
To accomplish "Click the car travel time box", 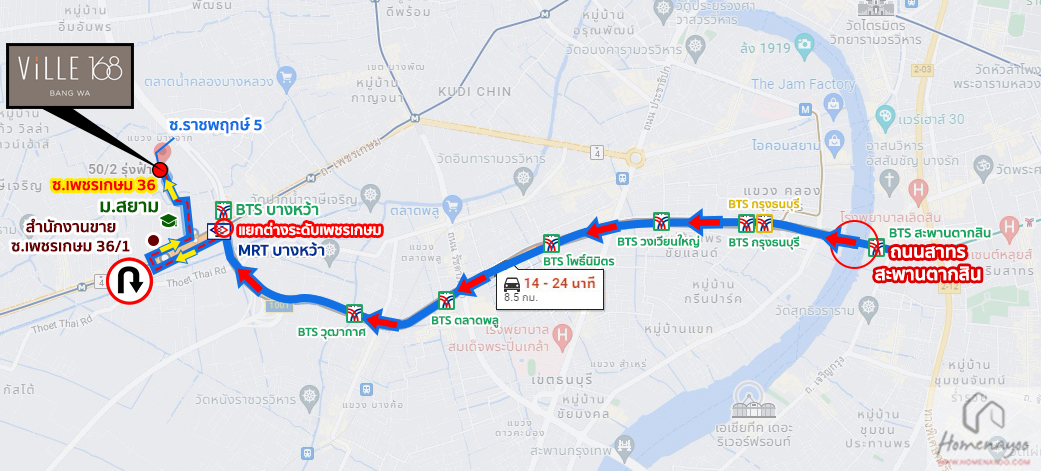I will pos(550,290).
